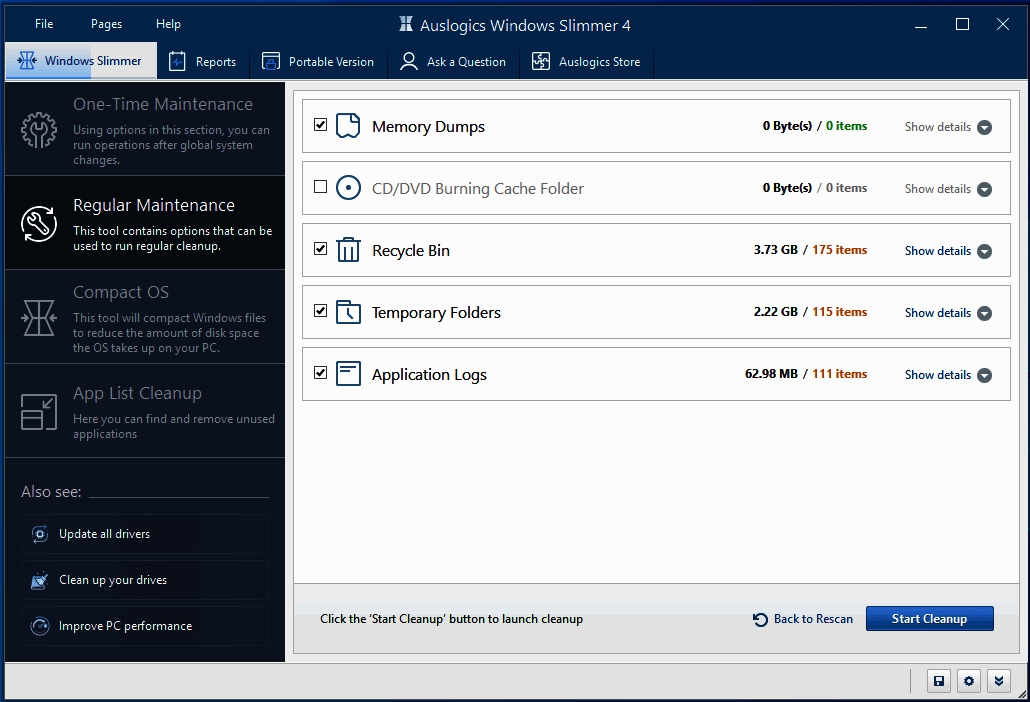Click the double-chevron icon in status bar
1030x702 pixels.
click(x=998, y=681)
